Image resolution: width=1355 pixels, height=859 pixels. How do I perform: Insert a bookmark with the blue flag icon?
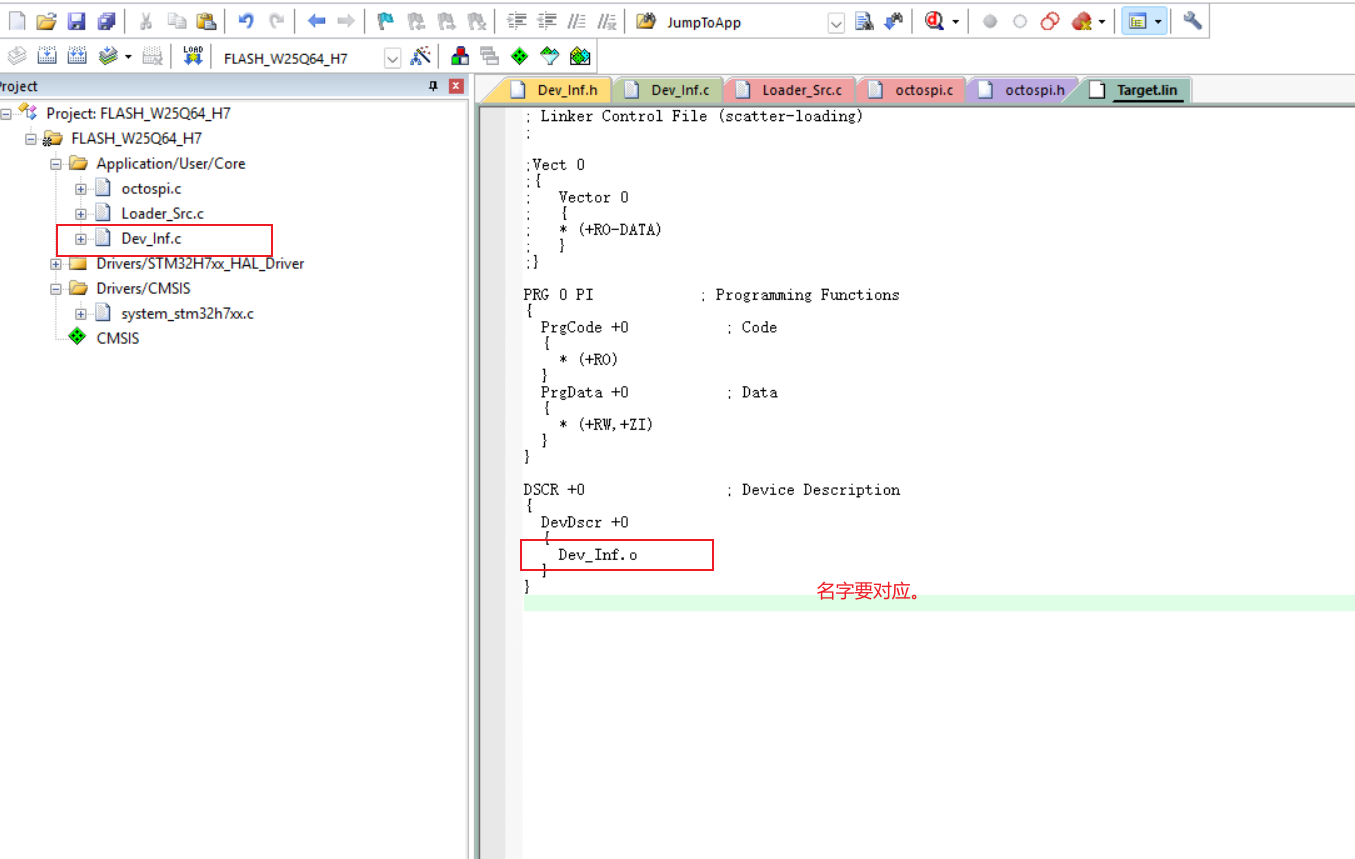[385, 21]
